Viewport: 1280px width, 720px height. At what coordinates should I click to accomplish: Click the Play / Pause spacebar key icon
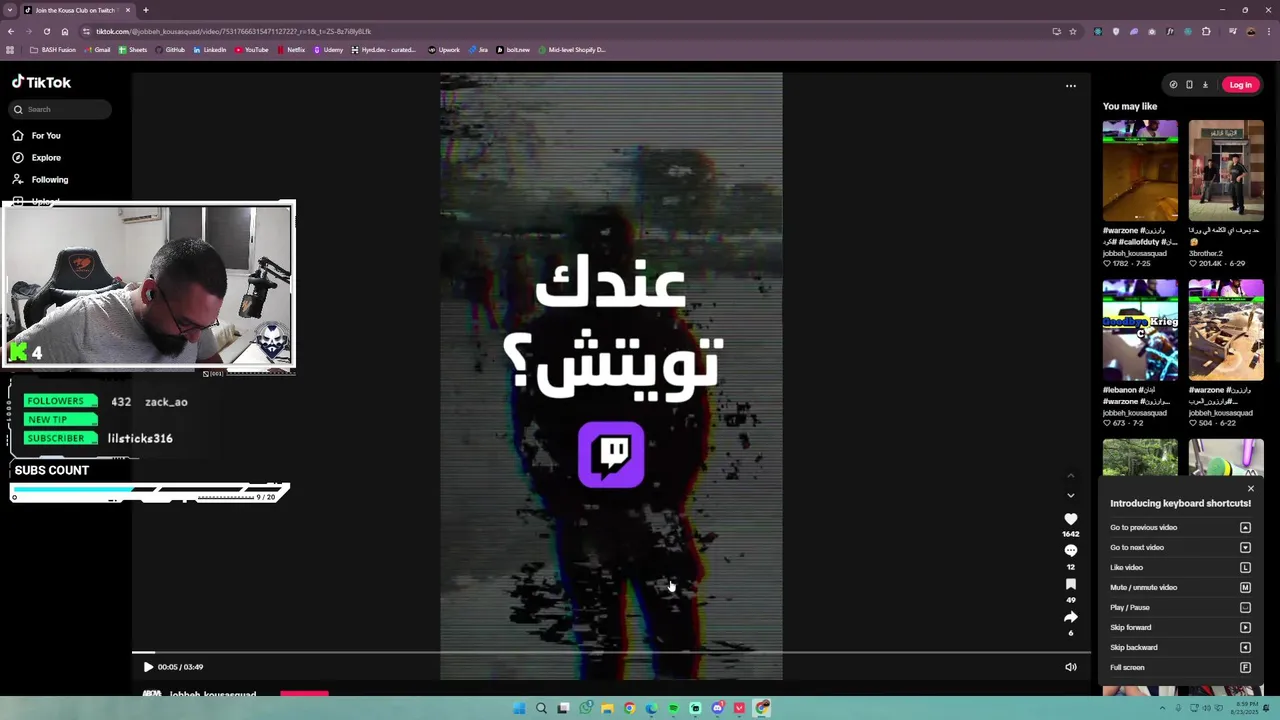1245,607
